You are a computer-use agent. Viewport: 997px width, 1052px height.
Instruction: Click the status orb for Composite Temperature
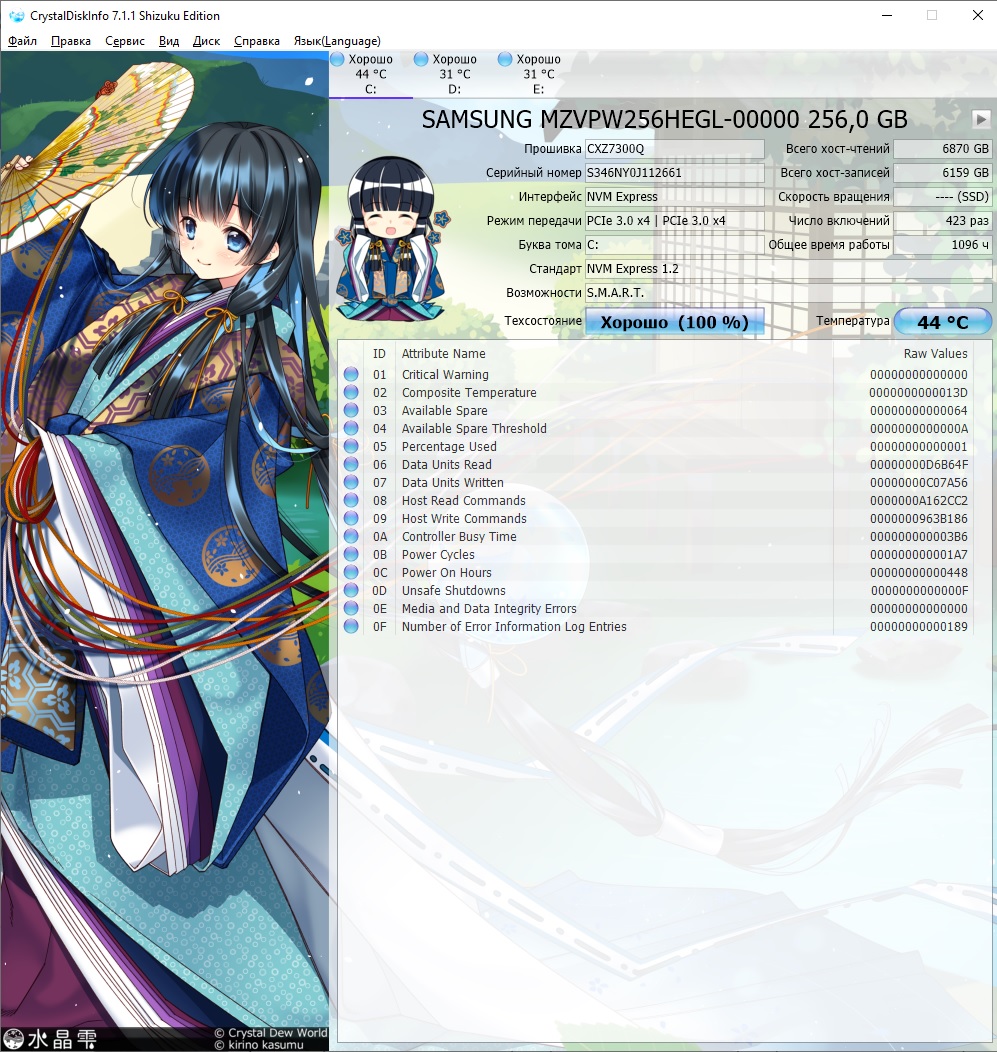[351, 392]
